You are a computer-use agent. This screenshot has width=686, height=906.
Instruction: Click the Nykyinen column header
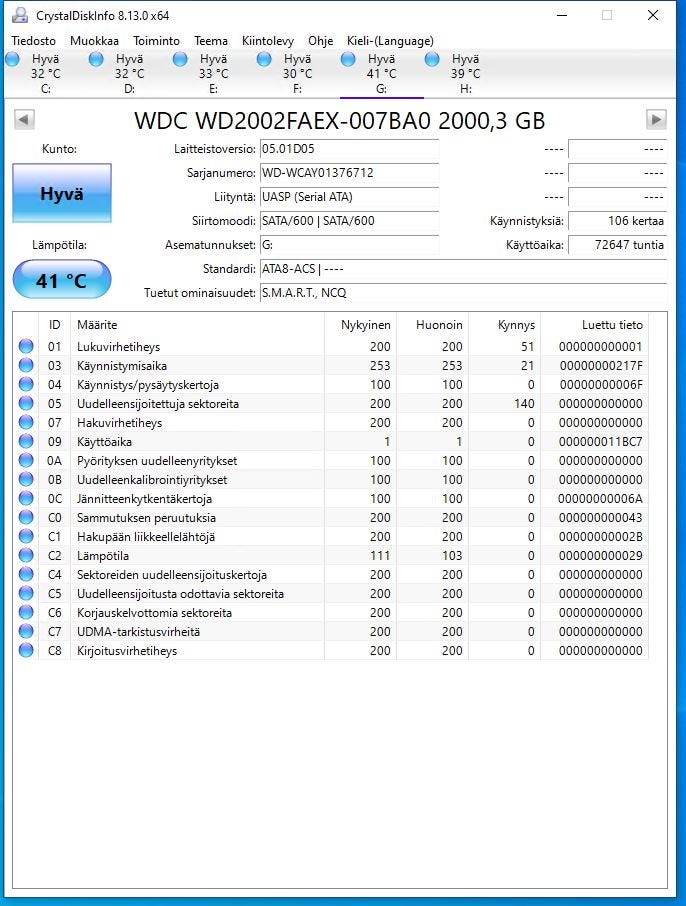pyautogui.click(x=361, y=325)
